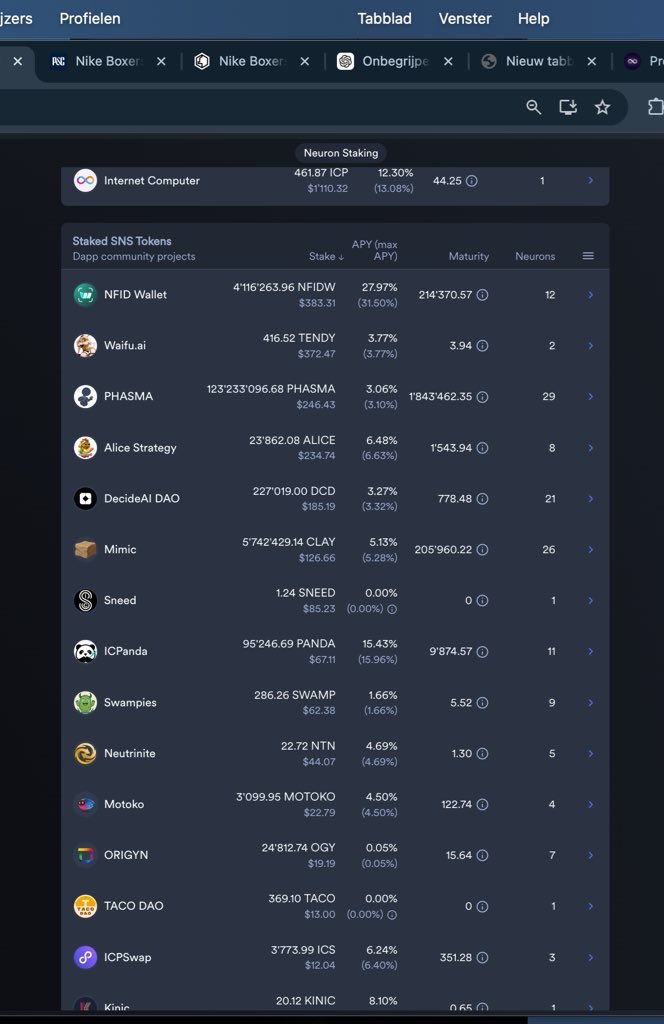Click the 4'116'263.96 NFIDW stake value
The width and height of the screenshot is (664, 1024).
pos(284,287)
